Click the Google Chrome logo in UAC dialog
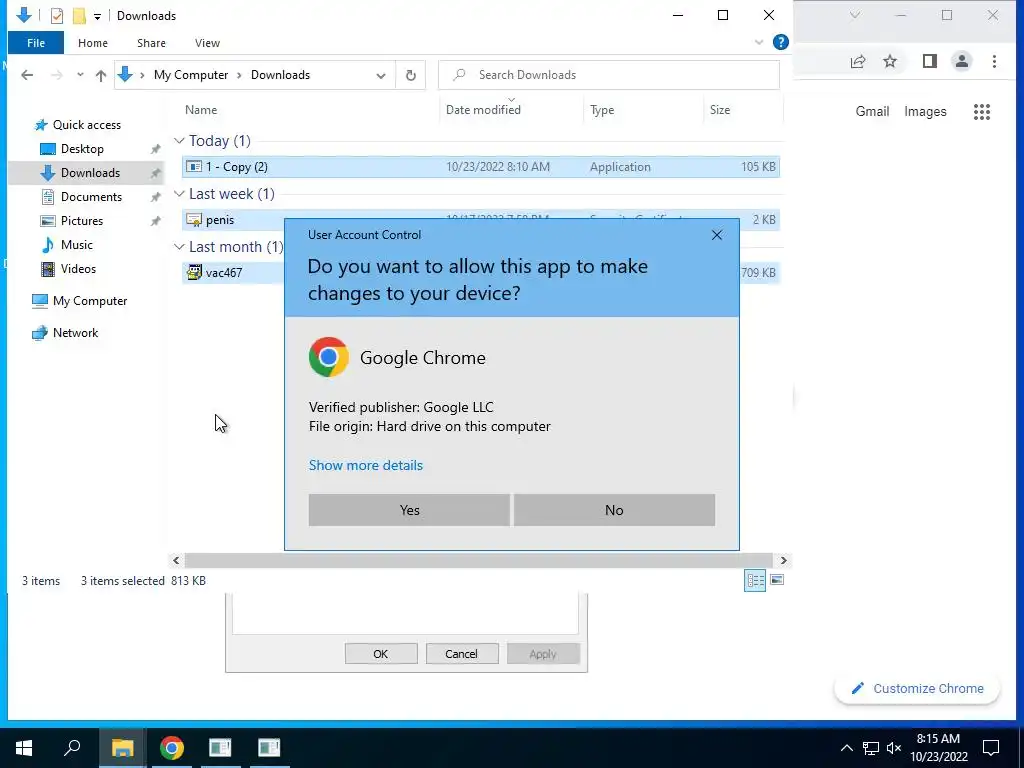Image resolution: width=1024 pixels, height=768 pixels. (328, 357)
